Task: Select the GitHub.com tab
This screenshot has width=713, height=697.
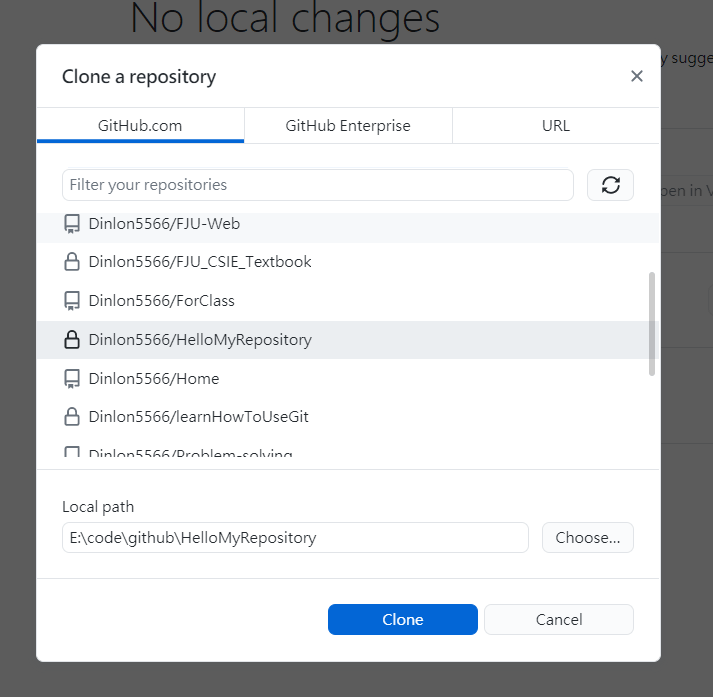Action: tap(140, 126)
